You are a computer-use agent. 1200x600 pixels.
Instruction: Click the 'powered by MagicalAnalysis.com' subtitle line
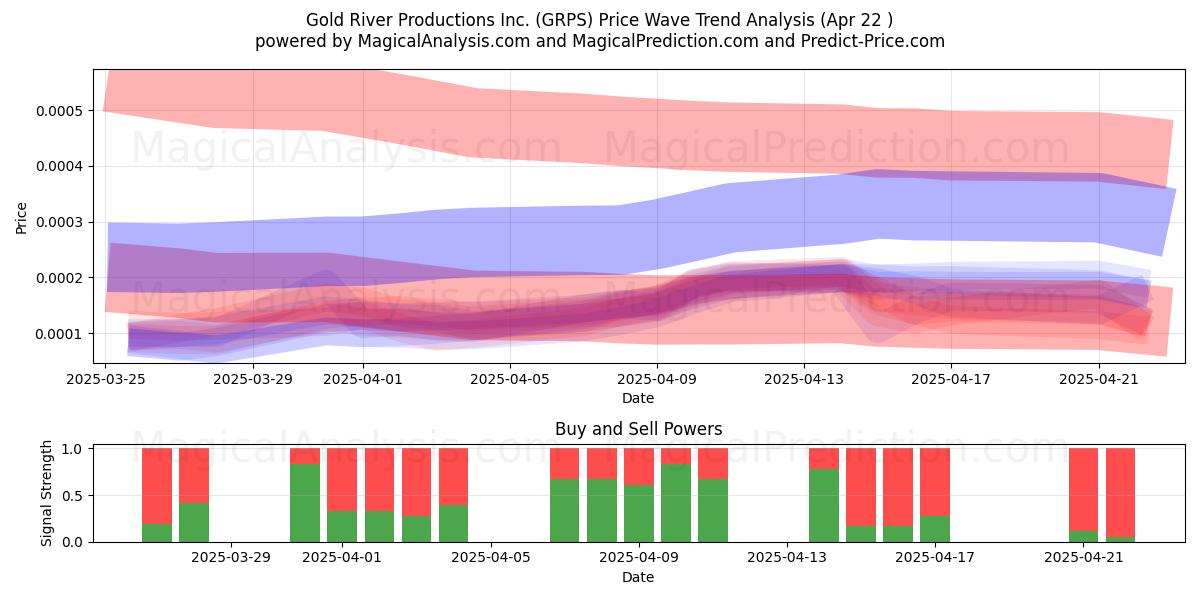(599, 41)
